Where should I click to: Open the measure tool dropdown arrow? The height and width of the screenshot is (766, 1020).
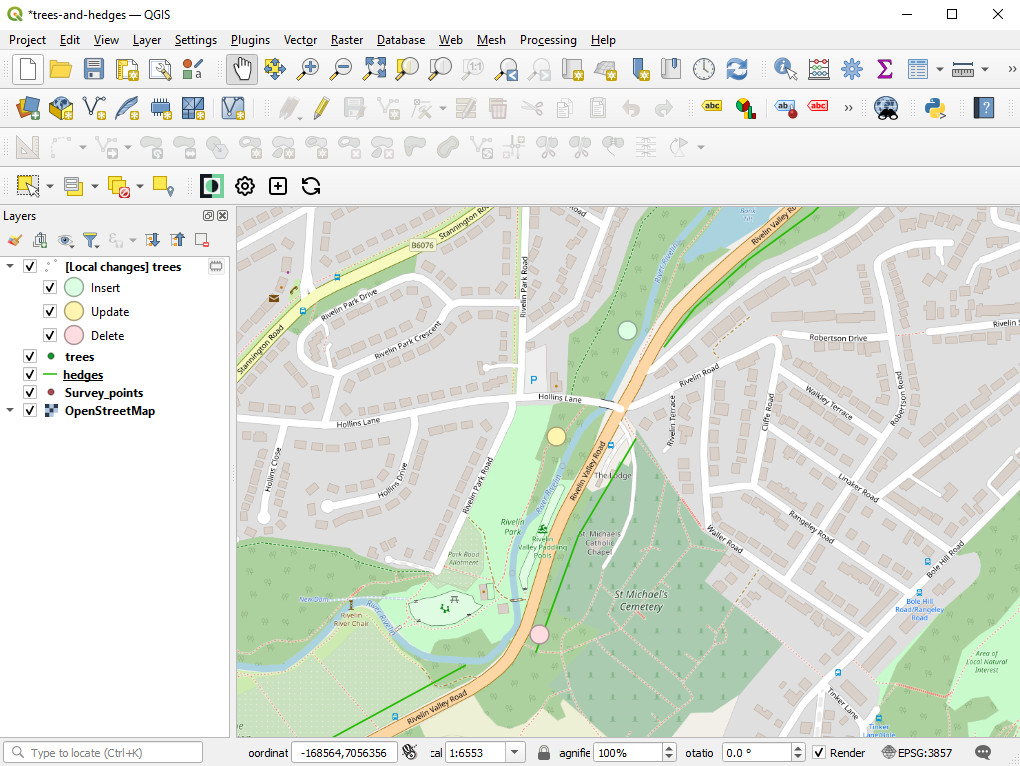pos(985,69)
